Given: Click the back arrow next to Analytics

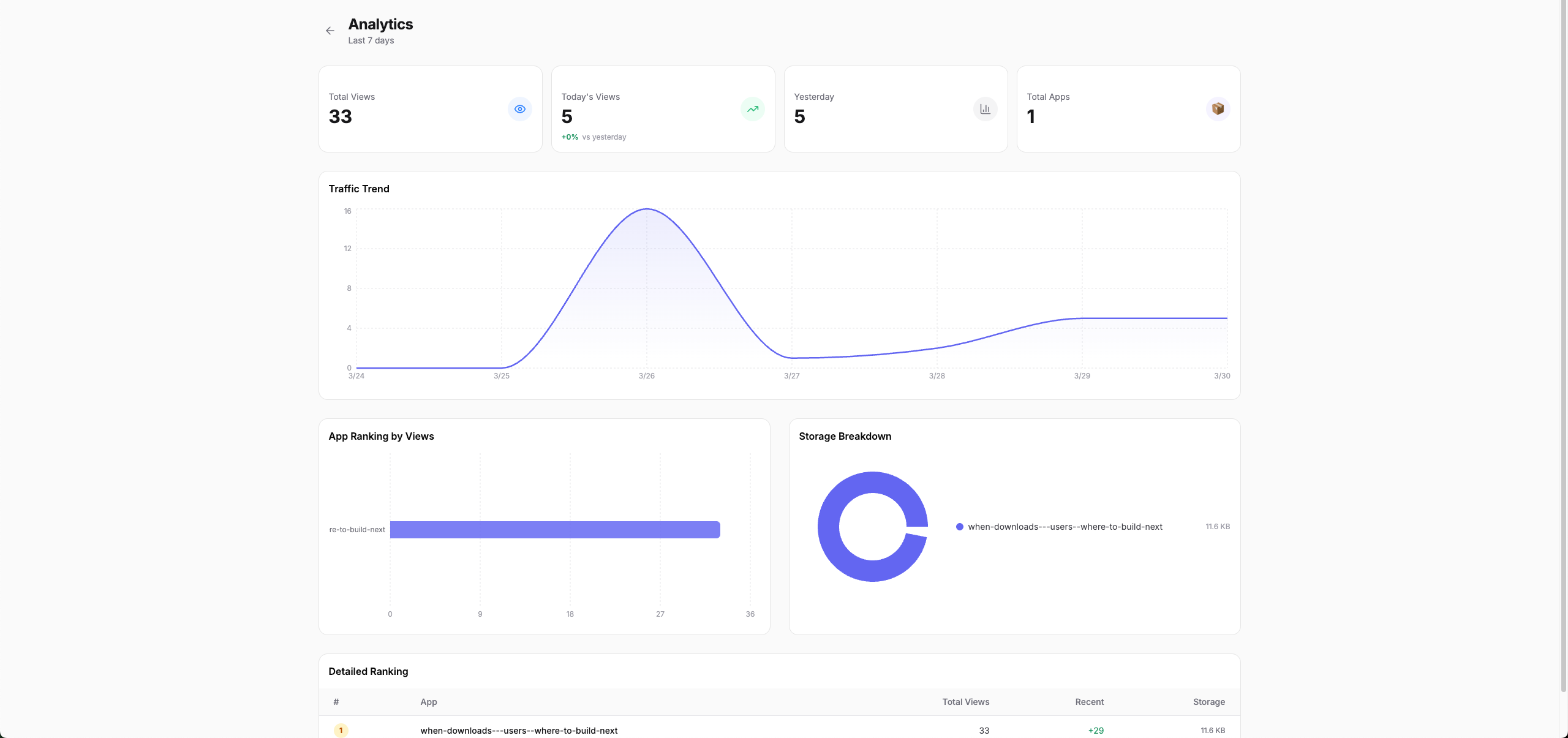Looking at the screenshot, I should (x=330, y=31).
